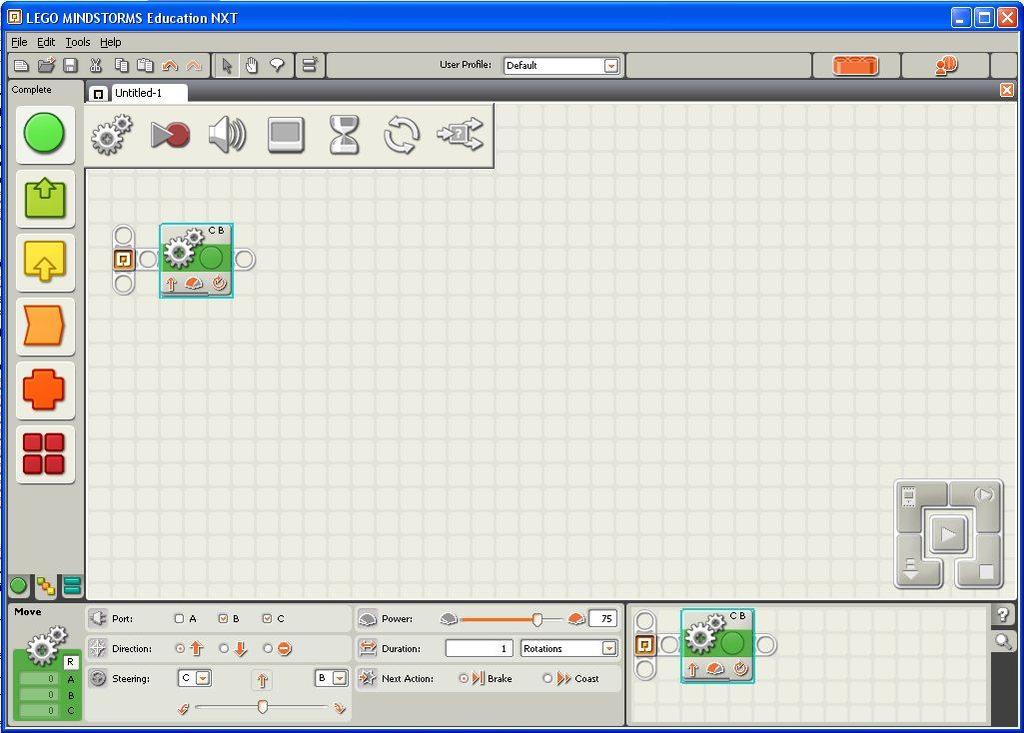Click the Download button on the controller
Image resolution: width=1024 pixels, height=733 pixels.
click(910, 570)
